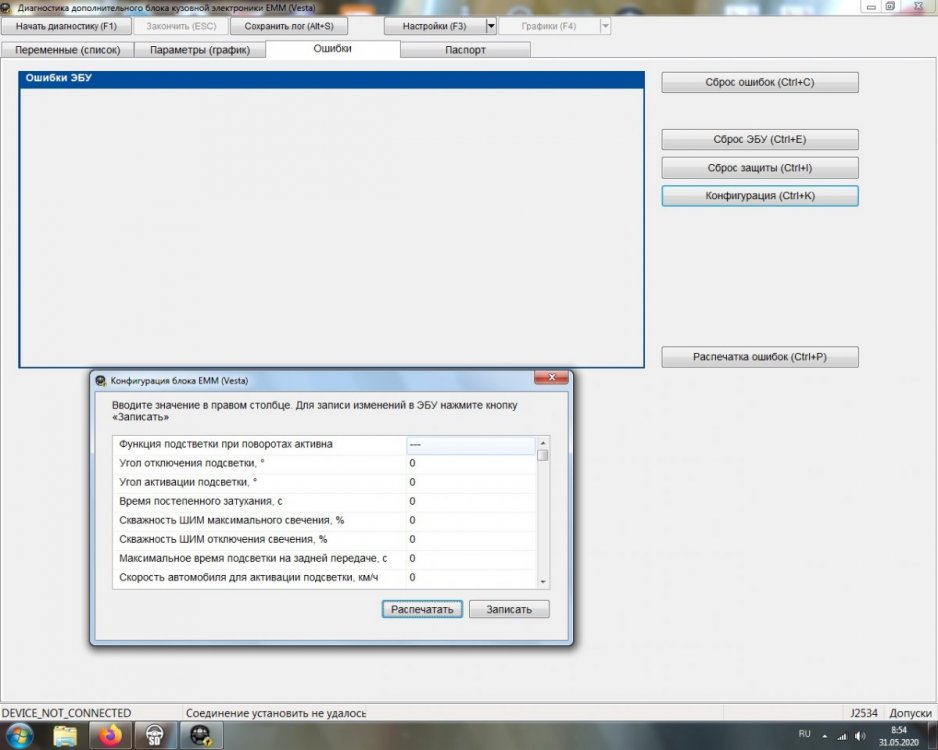Switch to Переменные (список) tab
The width and height of the screenshot is (938, 750).
[67, 50]
